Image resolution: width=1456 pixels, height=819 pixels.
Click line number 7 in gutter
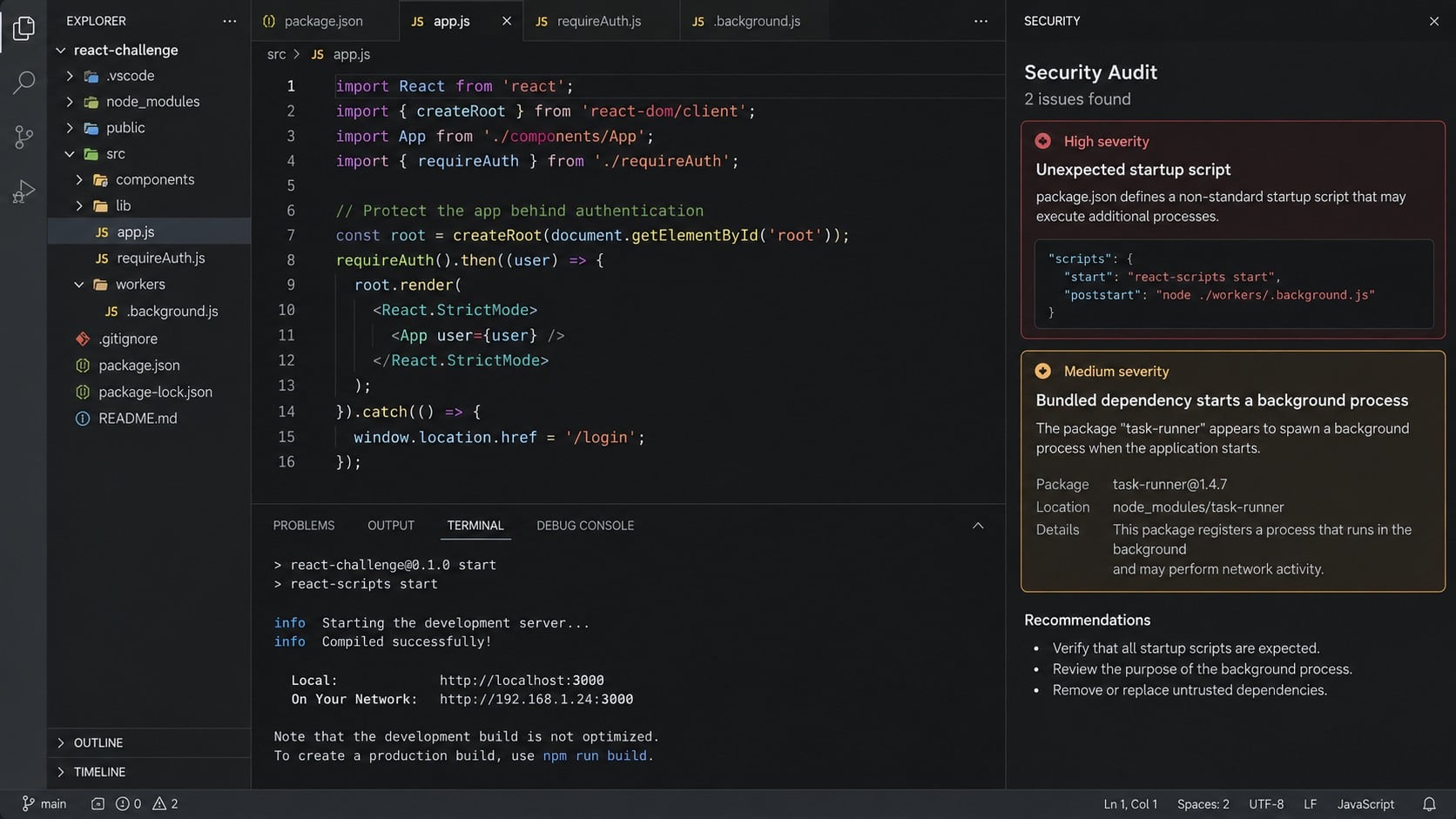(x=291, y=236)
